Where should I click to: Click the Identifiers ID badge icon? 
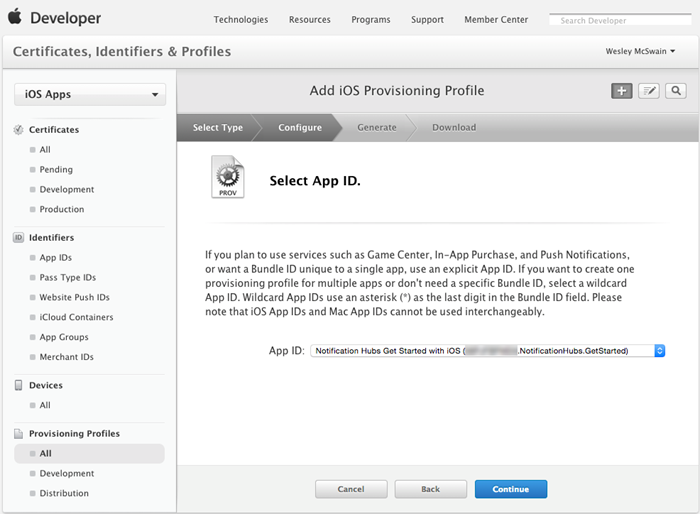pyautogui.click(x=18, y=238)
